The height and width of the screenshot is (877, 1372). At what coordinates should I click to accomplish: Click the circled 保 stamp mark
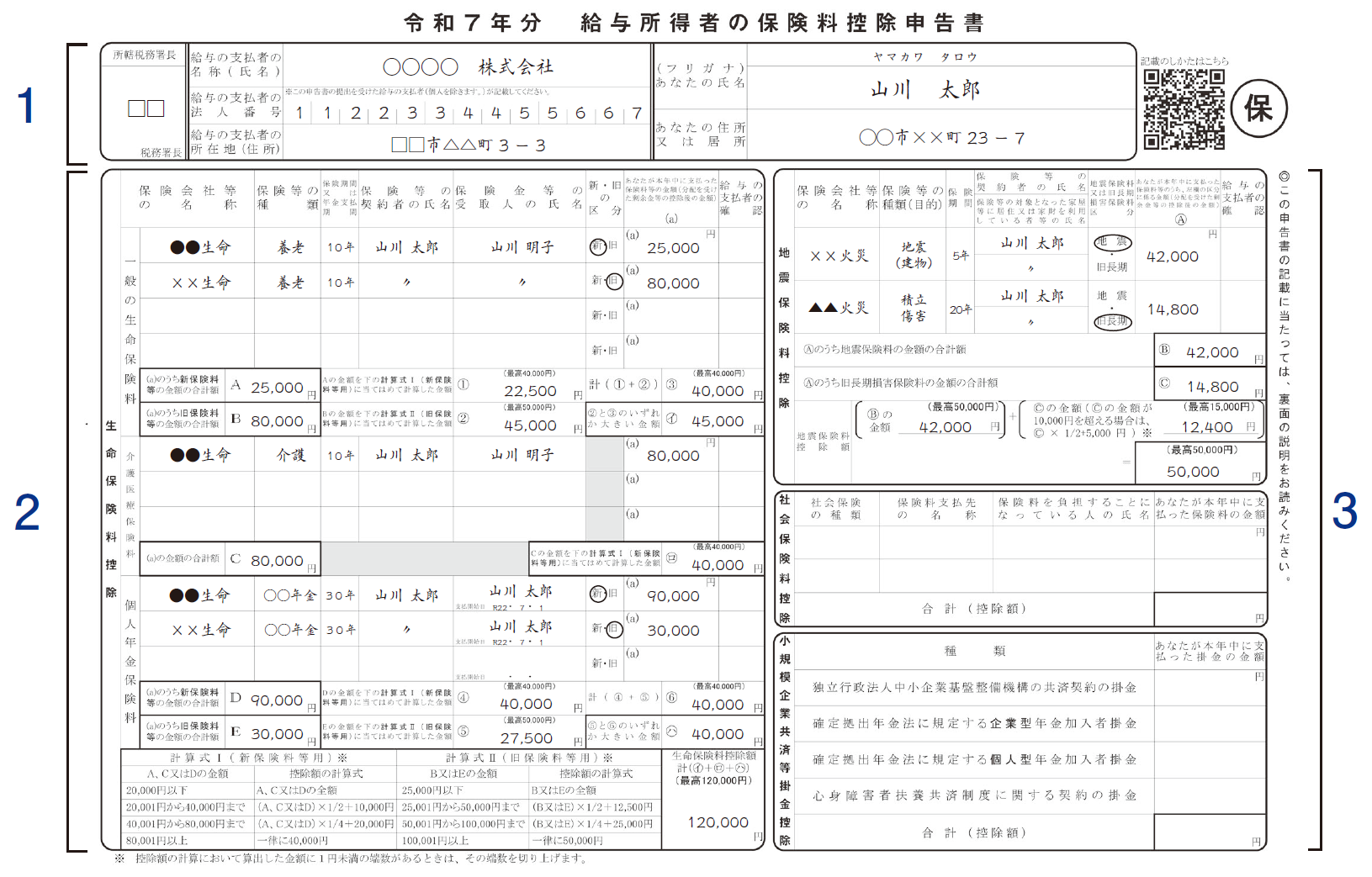[1258, 108]
